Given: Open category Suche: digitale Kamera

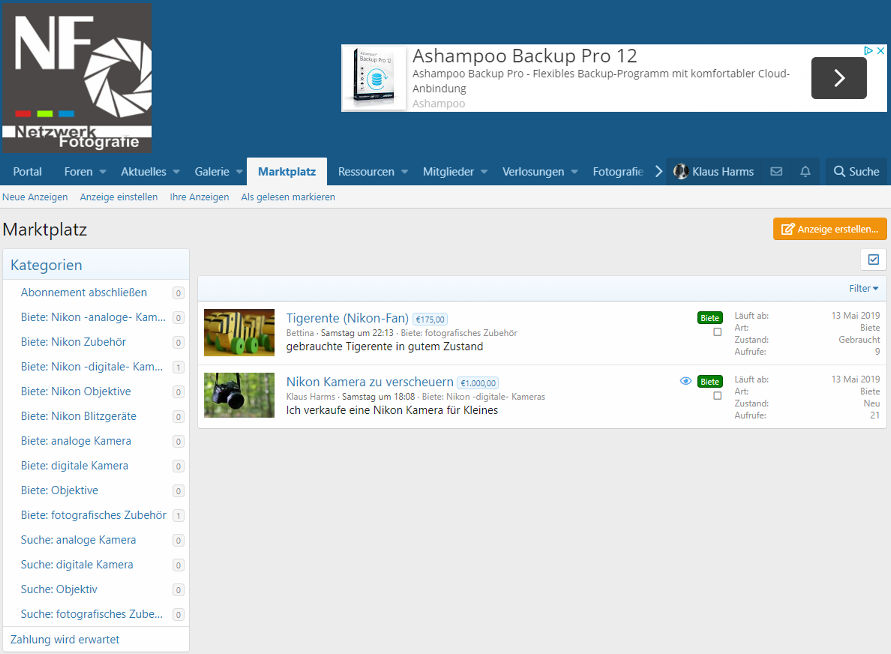Looking at the screenshot, I should 77,565.
